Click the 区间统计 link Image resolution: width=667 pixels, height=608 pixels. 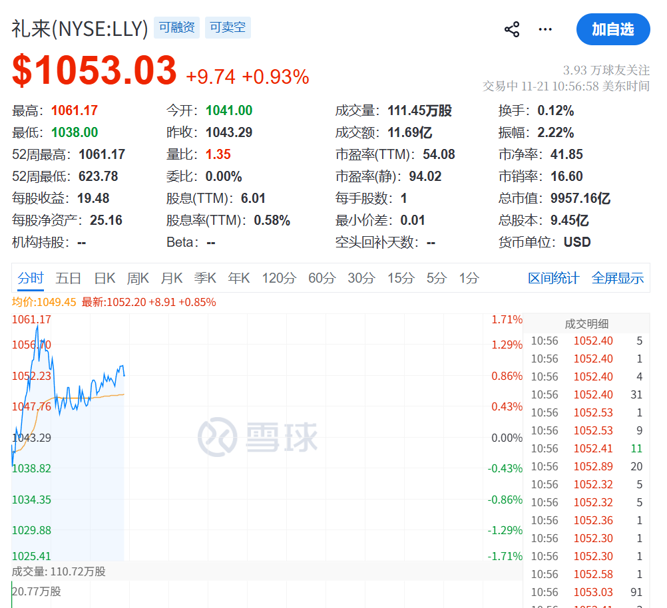coord(554,278)
